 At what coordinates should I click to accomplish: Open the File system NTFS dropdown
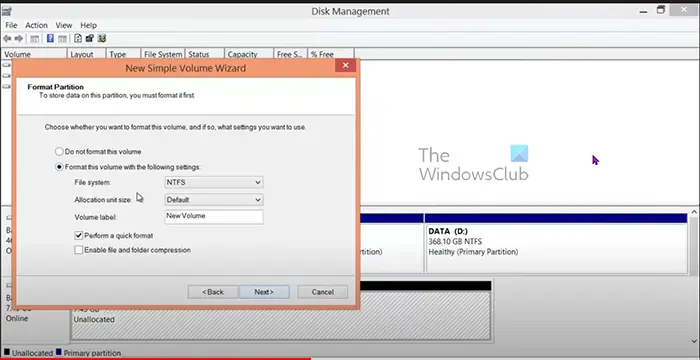click(x=214, y=182)
